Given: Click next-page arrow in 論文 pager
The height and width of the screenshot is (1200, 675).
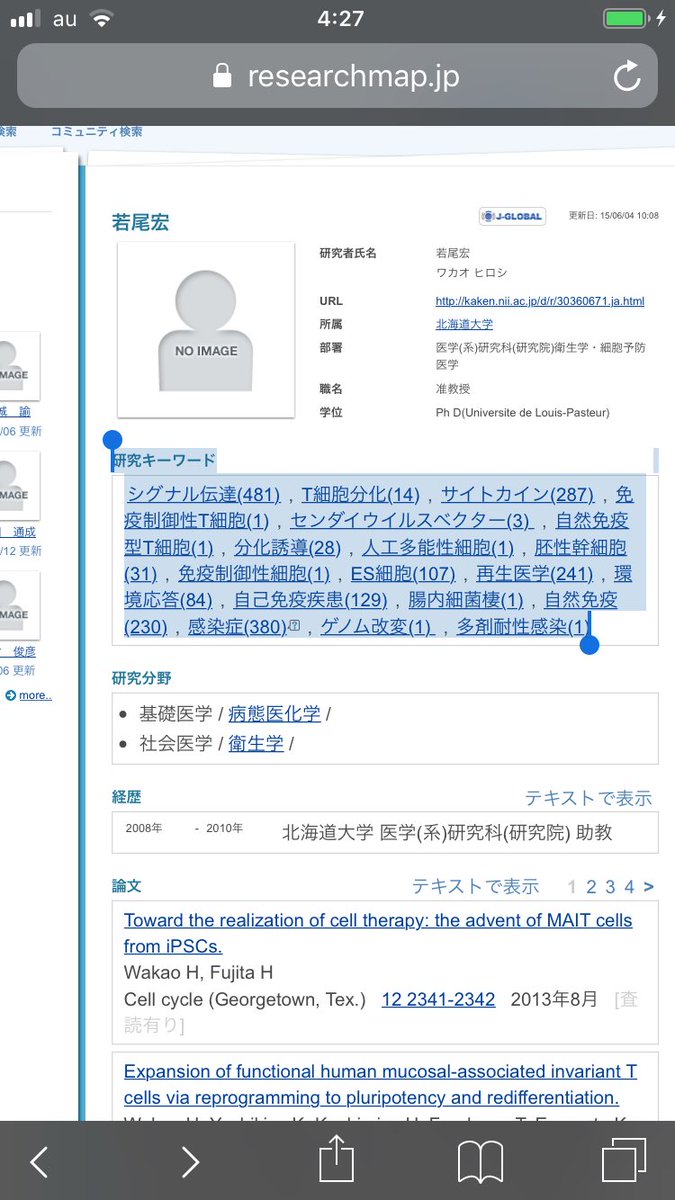Looking at the screenshot, I should point(649,887).
